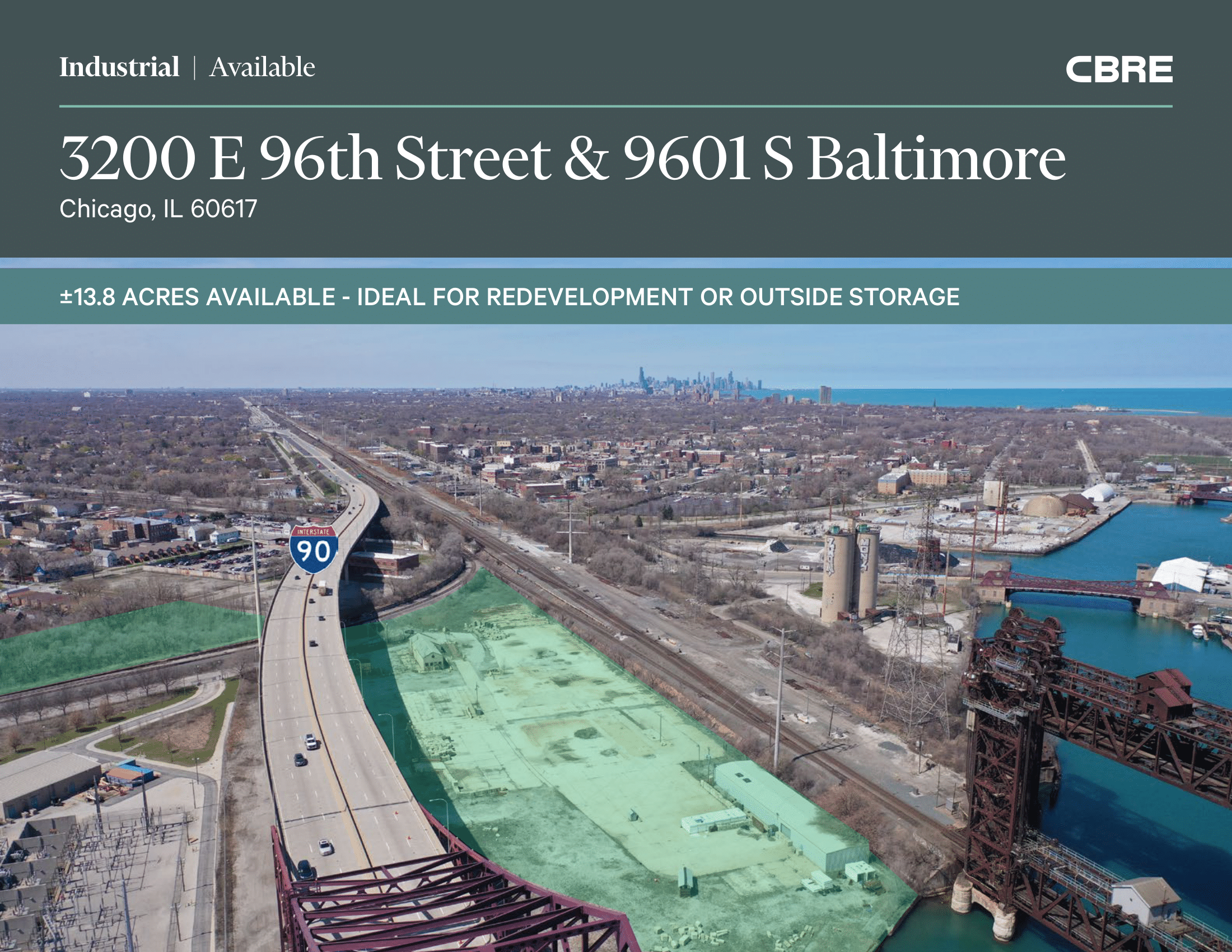Image resolution: width=1232 pixels, height=952 pixels.
Task: Click the Interstate 90 shield sign
Action: 314,548
